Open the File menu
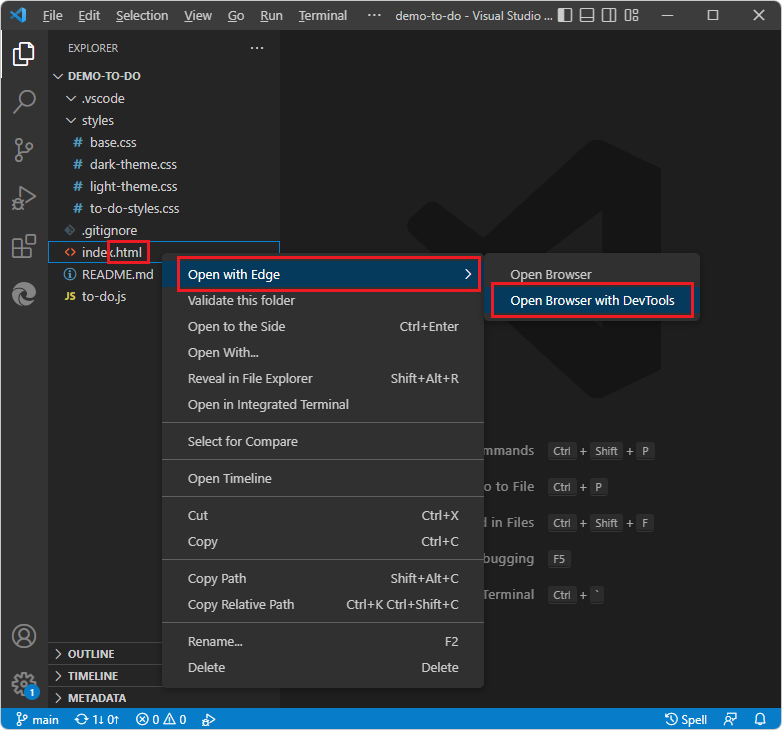 [52, 15]
